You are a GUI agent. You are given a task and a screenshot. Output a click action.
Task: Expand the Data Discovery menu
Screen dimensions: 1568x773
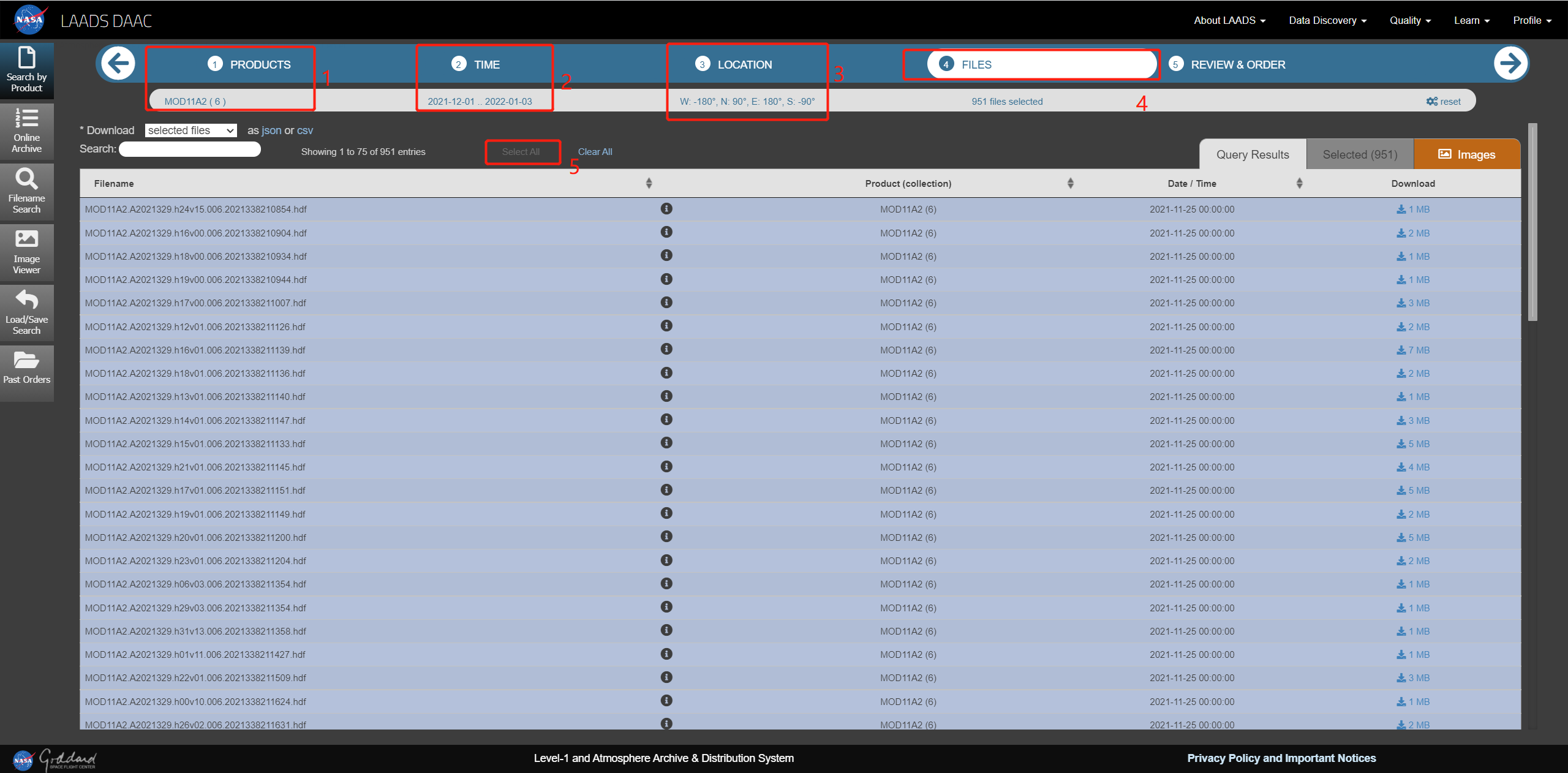click(x=1327, y=20)
